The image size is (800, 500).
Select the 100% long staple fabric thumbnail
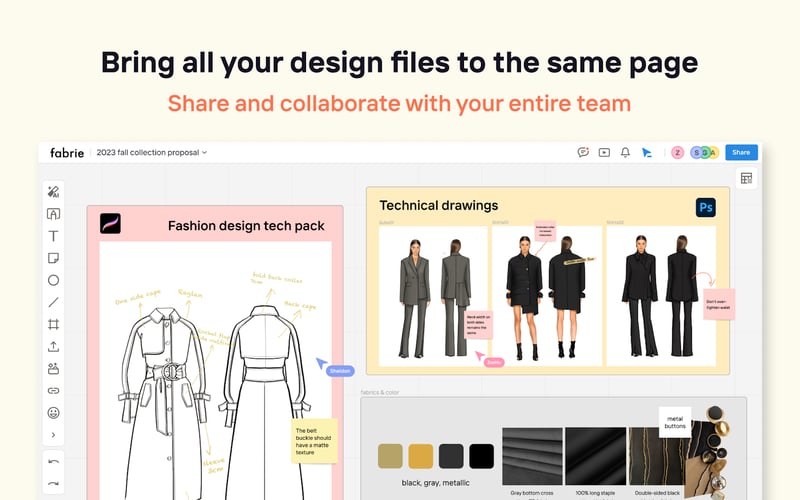point(595,456)
